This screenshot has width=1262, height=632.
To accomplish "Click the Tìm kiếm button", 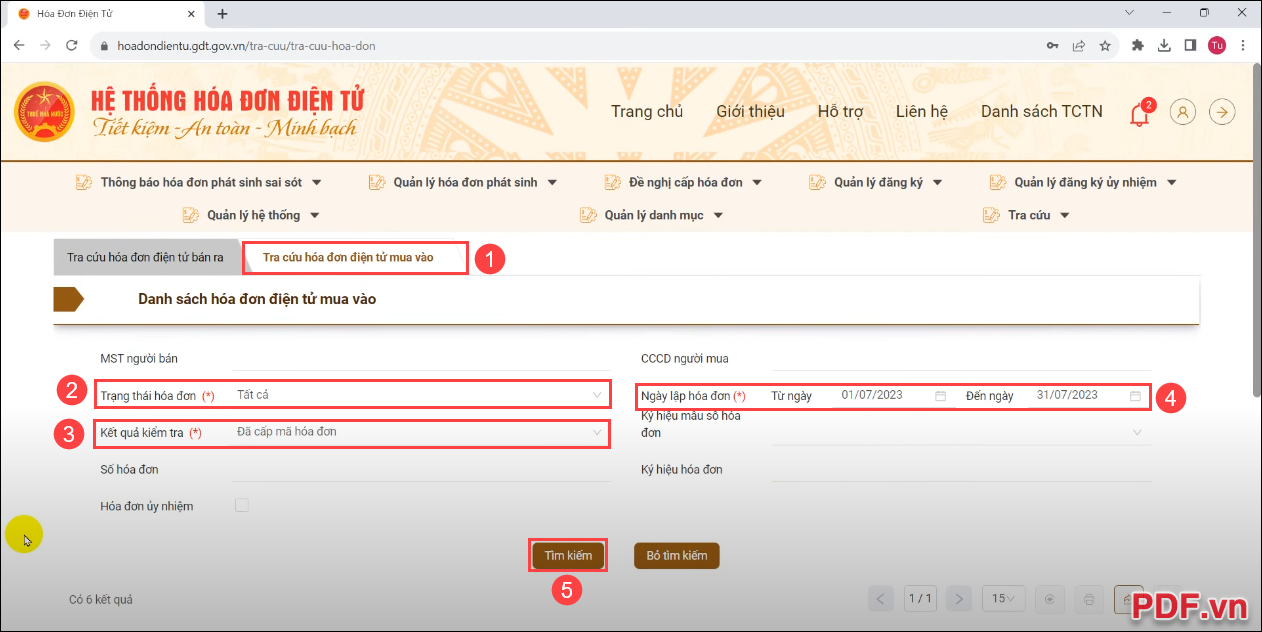I will [x=567, y=555].
